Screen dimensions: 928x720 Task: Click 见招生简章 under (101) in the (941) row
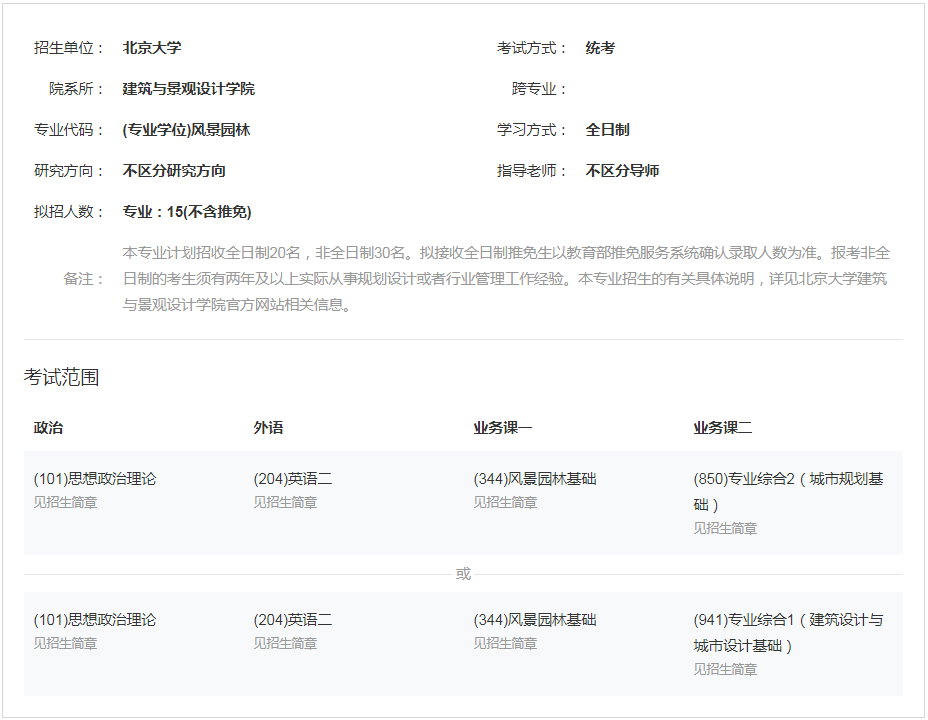click(66, 643)
